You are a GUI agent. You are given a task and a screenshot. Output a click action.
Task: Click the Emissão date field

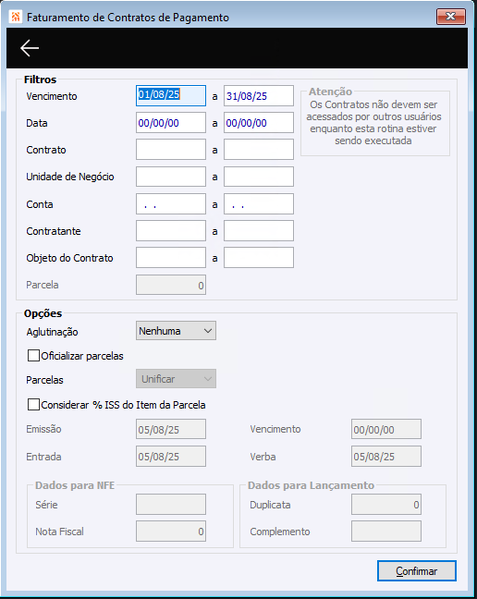pyautogui.click(x=171, y=429)
